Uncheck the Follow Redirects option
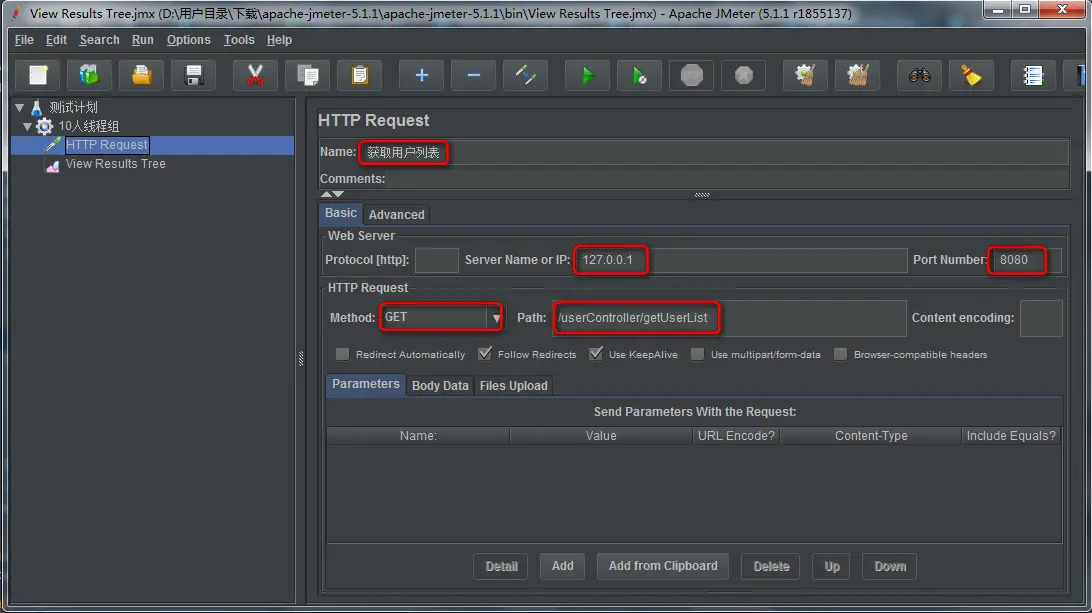The height and width of the screenshot is (613, 1092). coord(485,354)
